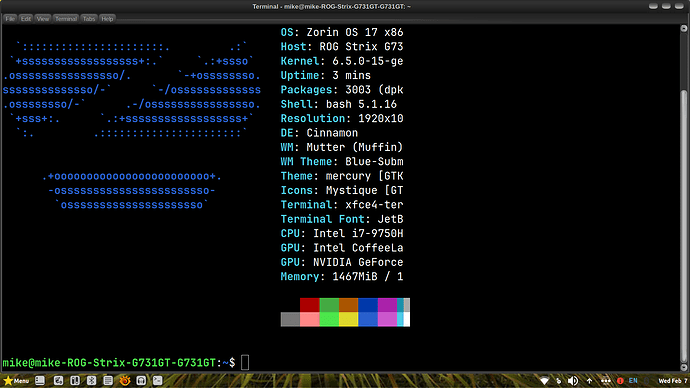
Task: Click the 'DE: Cinnamon' line
Action: pyautogui.click(x=319, y=133)
